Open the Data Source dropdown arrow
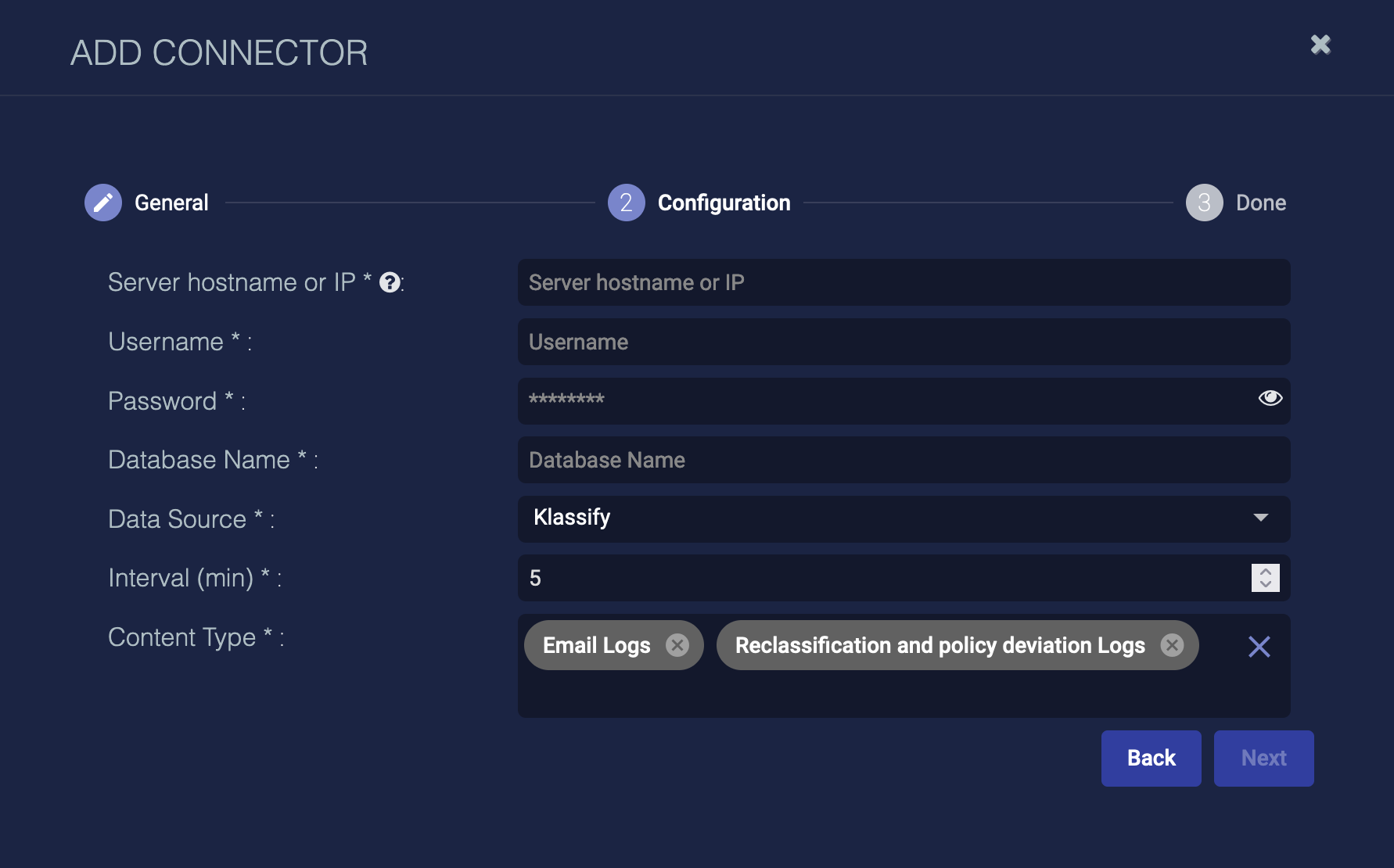Image resolution: width=1394 pixels, height=868 pixels. (x=1260, y=518)
